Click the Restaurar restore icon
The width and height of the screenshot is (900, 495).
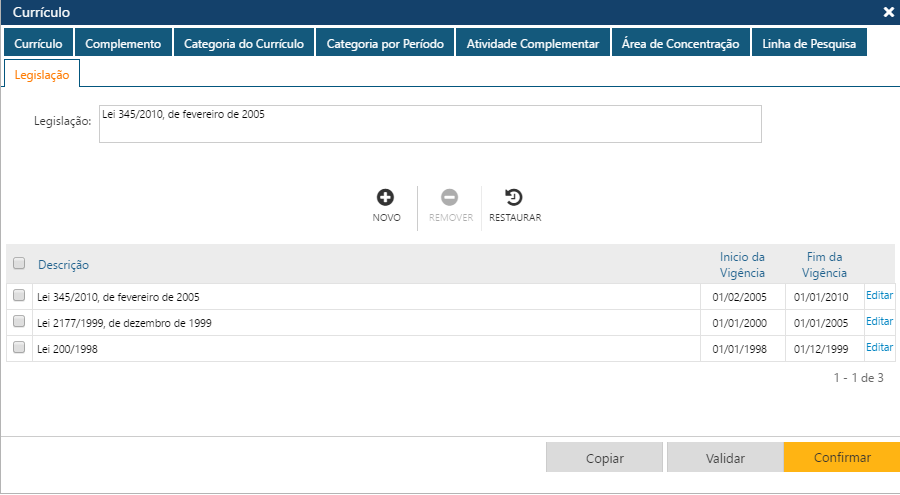click(514, 198)
